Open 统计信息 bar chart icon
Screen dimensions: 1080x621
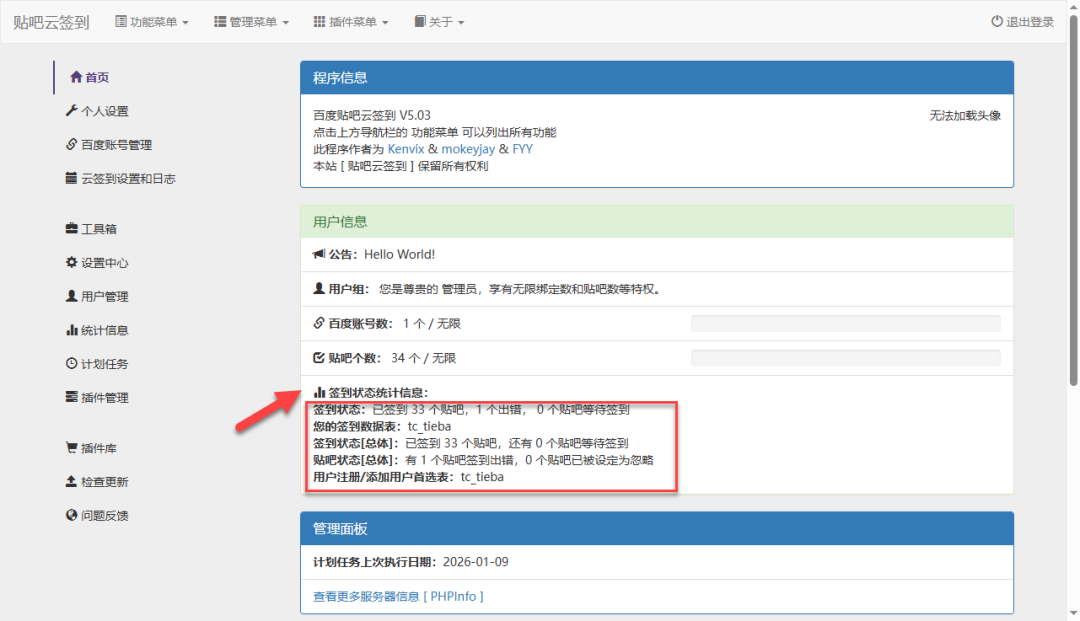[71, 330]
